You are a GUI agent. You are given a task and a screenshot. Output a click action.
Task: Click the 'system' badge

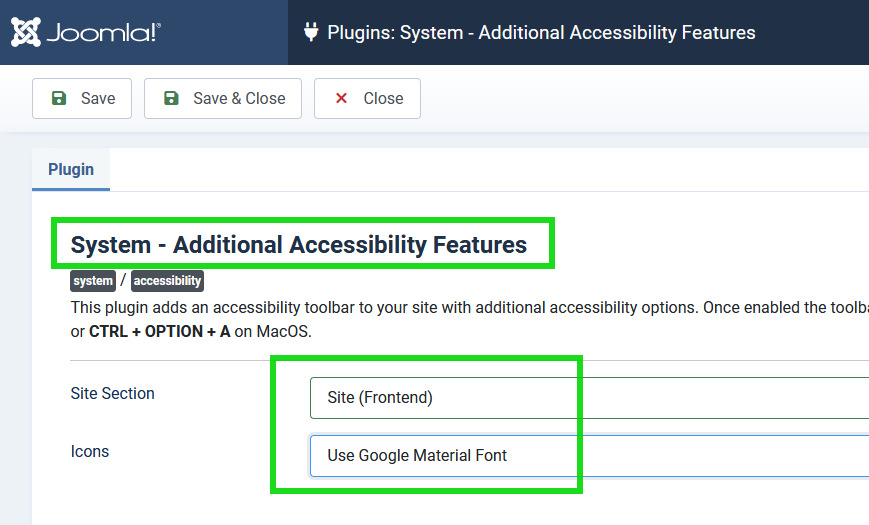[x=93, y=281]
